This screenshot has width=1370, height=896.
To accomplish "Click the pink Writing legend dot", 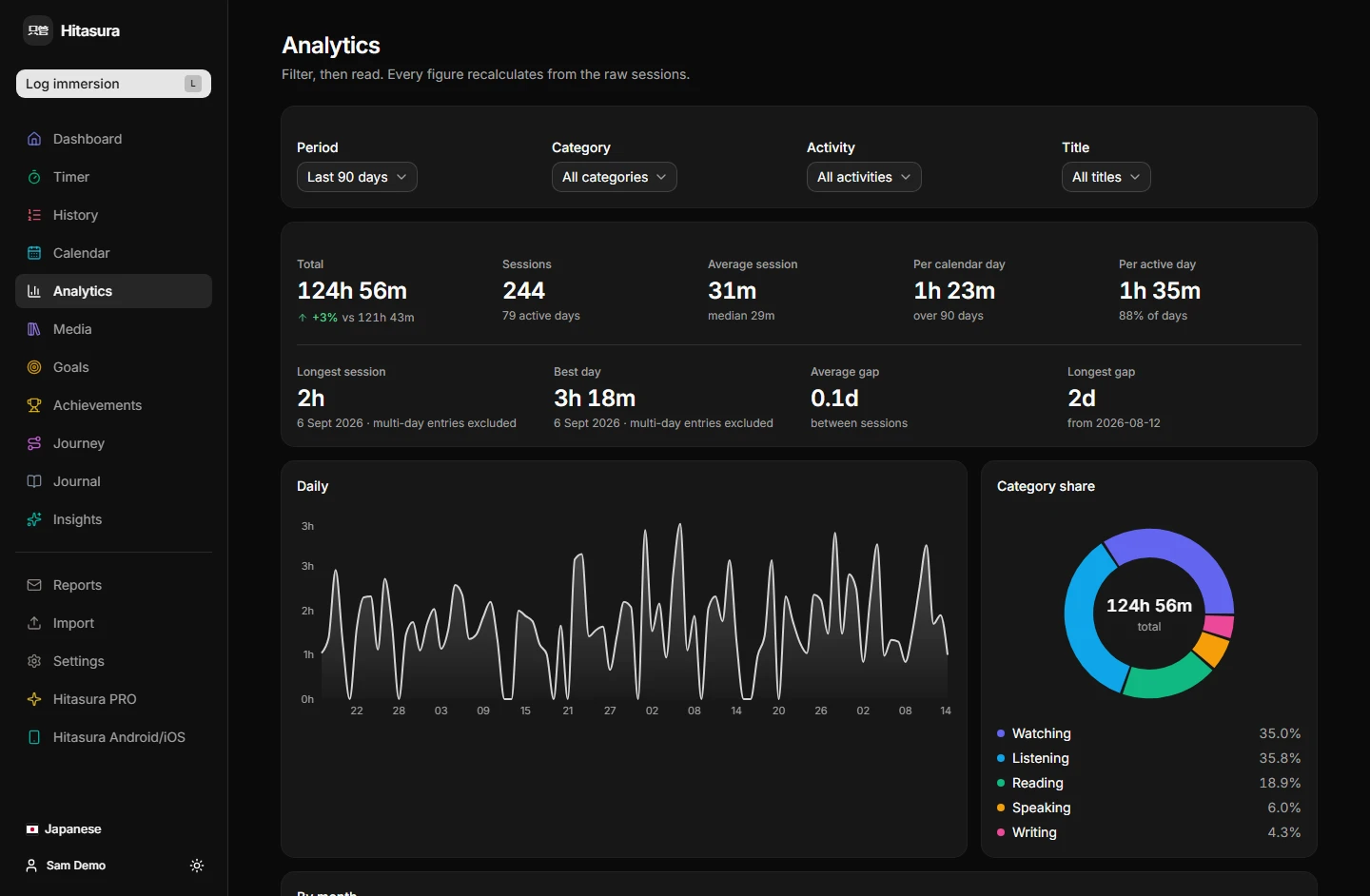I will [1001, 832].
